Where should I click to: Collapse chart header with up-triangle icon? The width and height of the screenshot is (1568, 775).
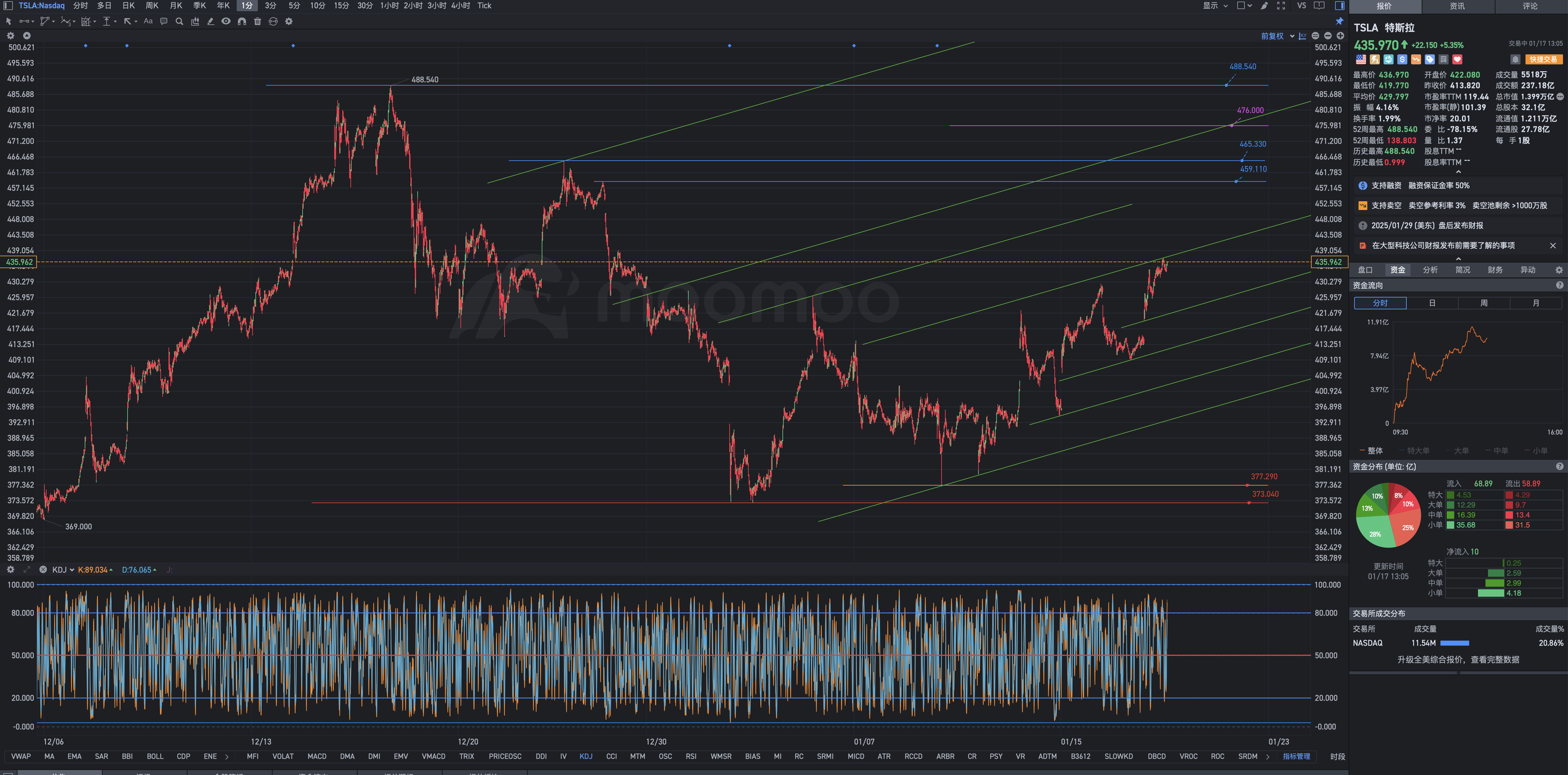click(27, 36)
